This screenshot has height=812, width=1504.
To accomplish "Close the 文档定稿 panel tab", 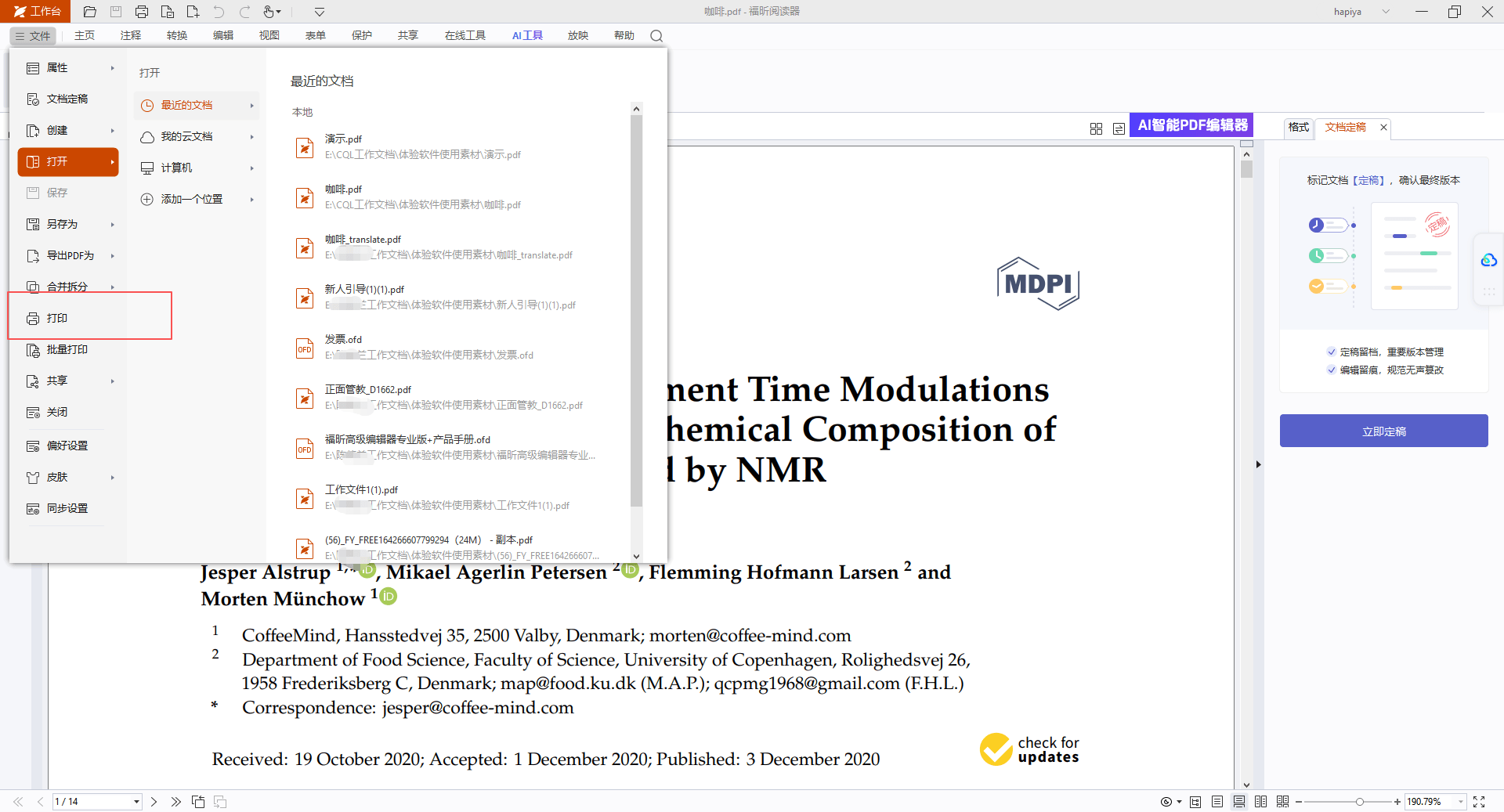I will 1383,127.
